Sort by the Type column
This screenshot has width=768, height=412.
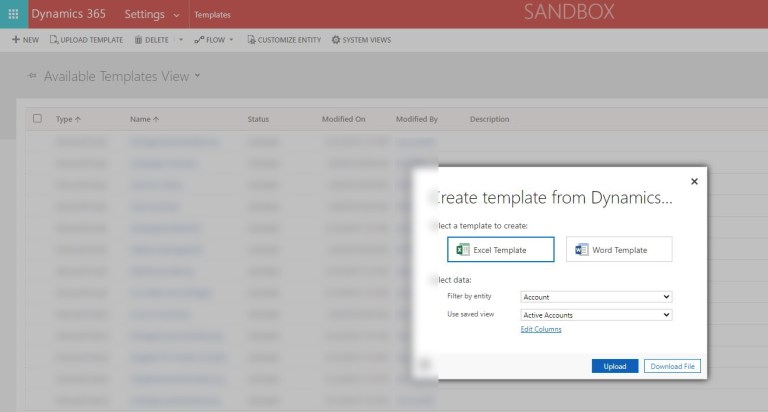68,119
